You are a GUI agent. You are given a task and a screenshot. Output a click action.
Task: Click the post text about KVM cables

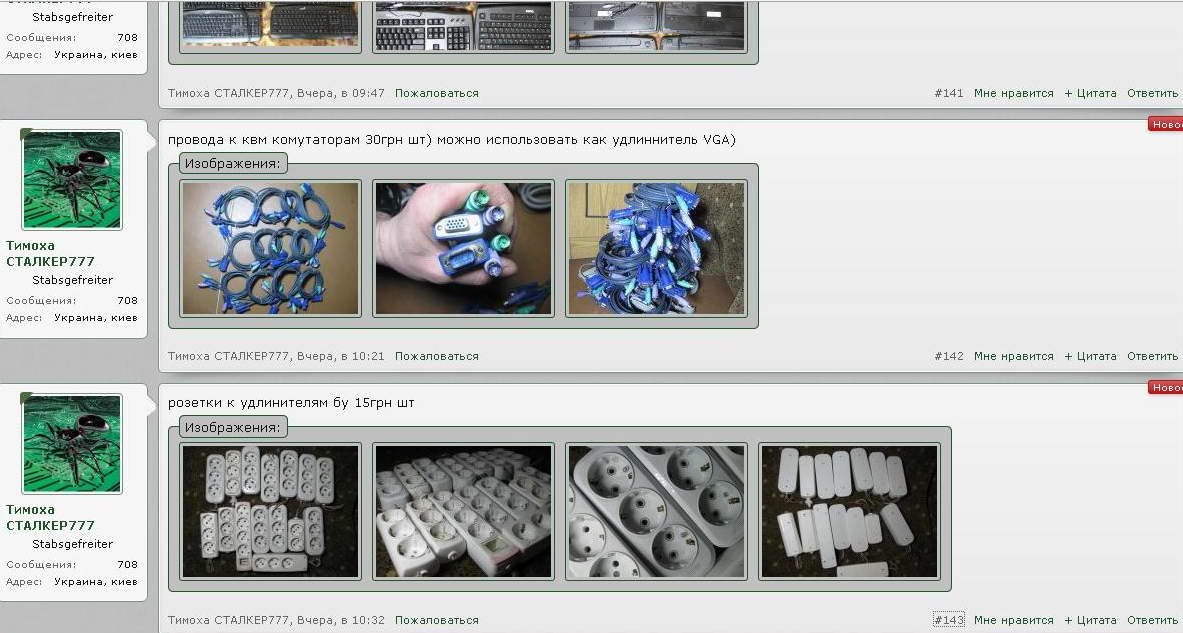click(452, 140)
